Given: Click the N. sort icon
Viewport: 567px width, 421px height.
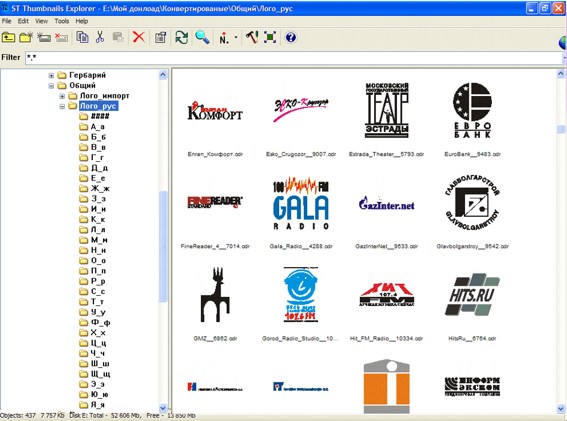Looking at the screenshot, I should click(x=224, y=38).
